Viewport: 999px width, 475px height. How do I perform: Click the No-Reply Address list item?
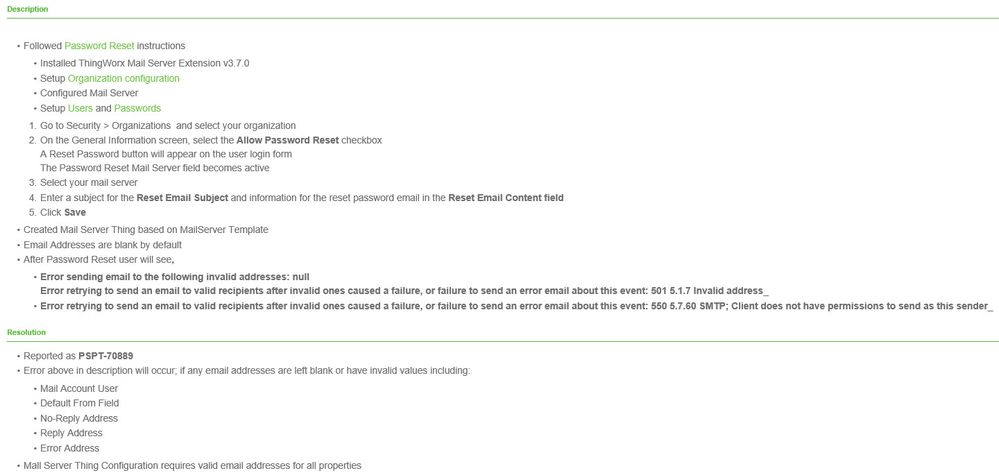79,418
